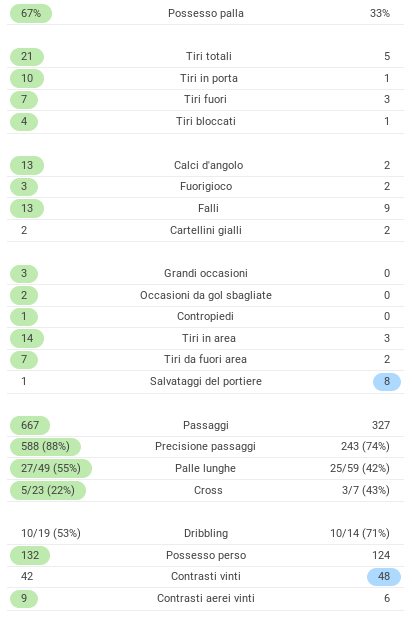Screen dimensions: 412x619
Task: Click the blue 8 goalkeeper saves badge
Action: (387, 381)
